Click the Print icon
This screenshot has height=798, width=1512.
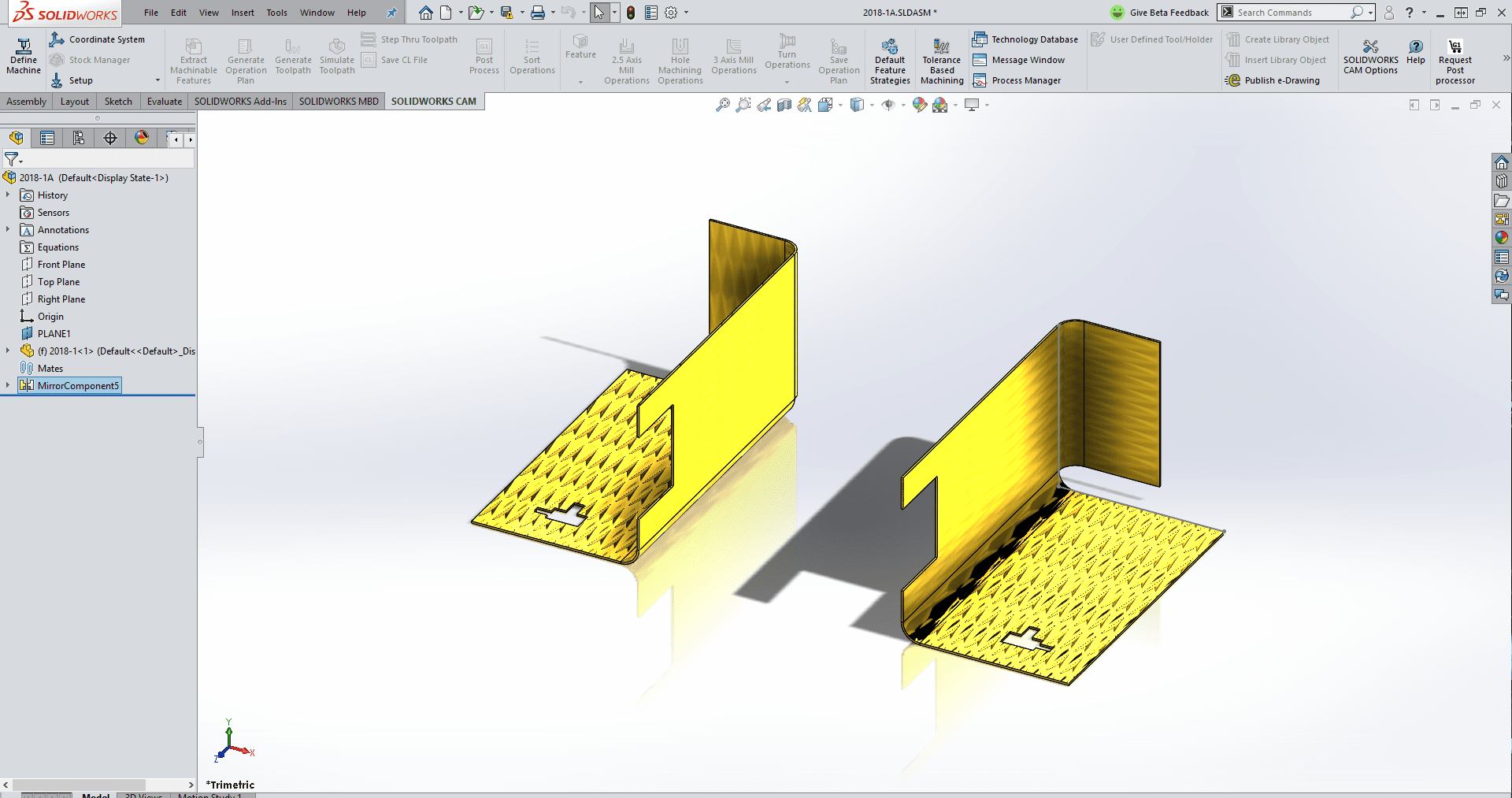538,13
